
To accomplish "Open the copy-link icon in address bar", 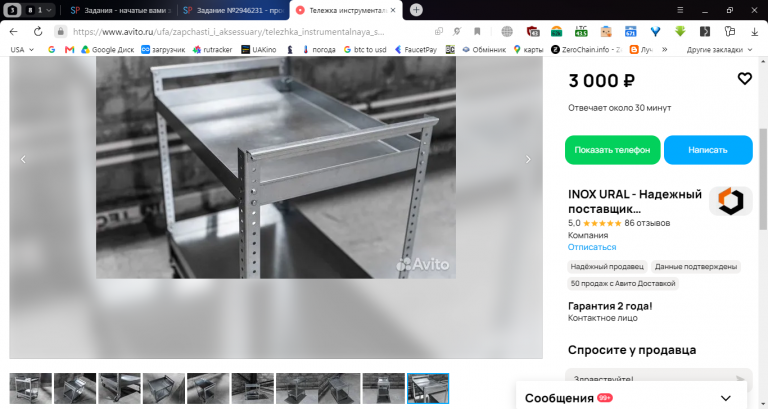I will pyautogui.click(x=439, y=32).
